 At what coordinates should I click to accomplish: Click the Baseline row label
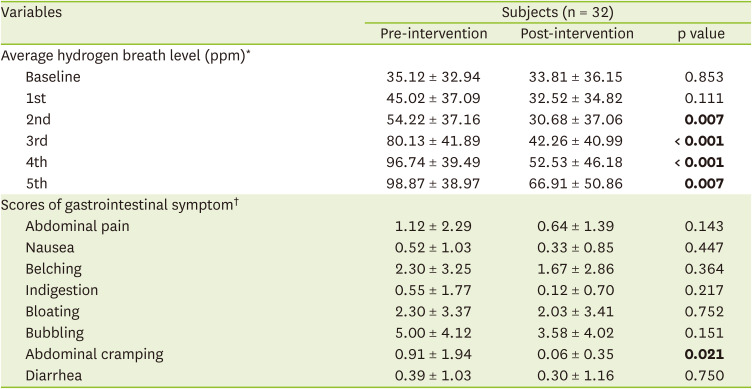click(x=53, y=77)
